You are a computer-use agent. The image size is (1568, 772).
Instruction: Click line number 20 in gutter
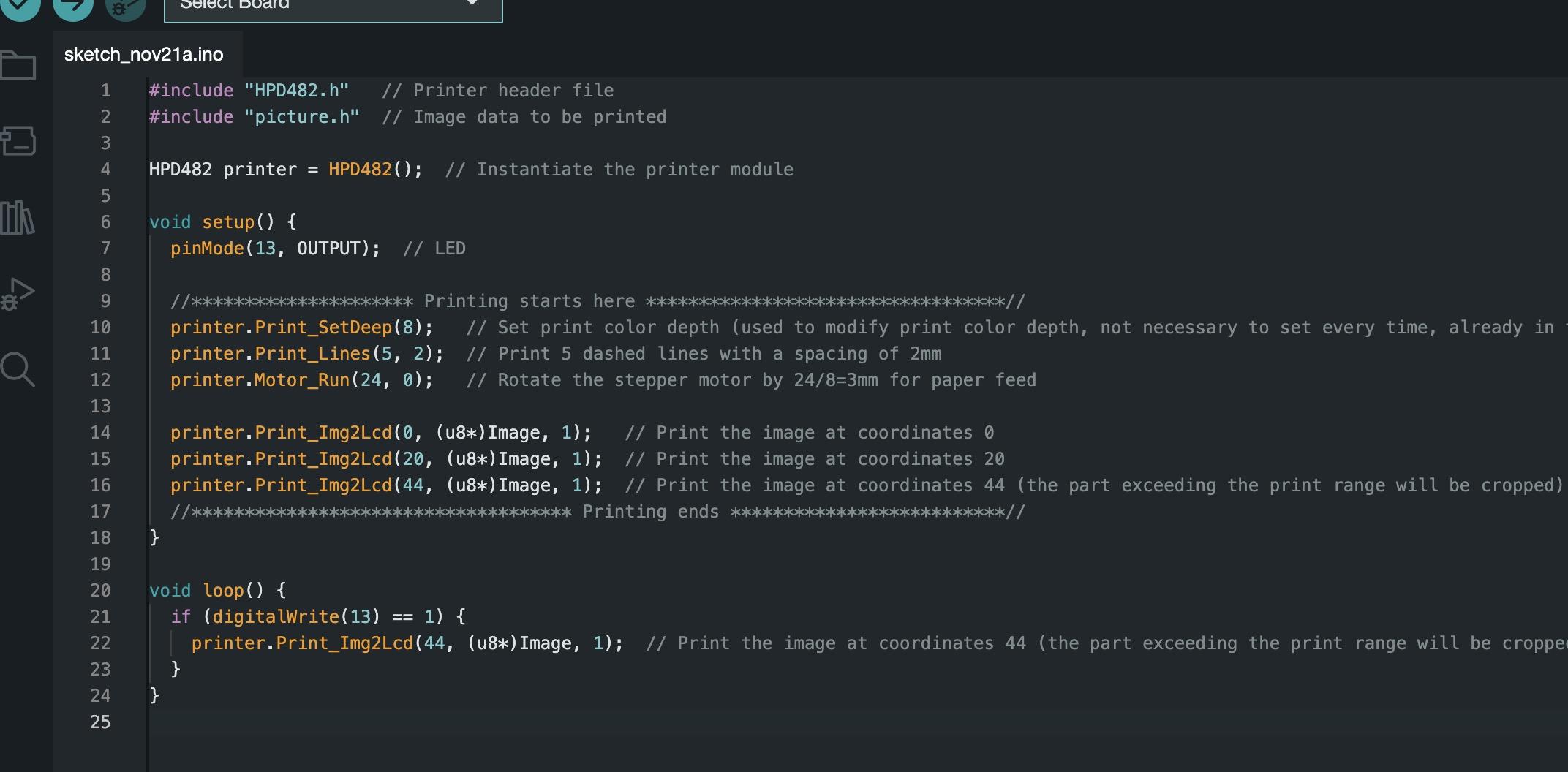click(100, 591)
